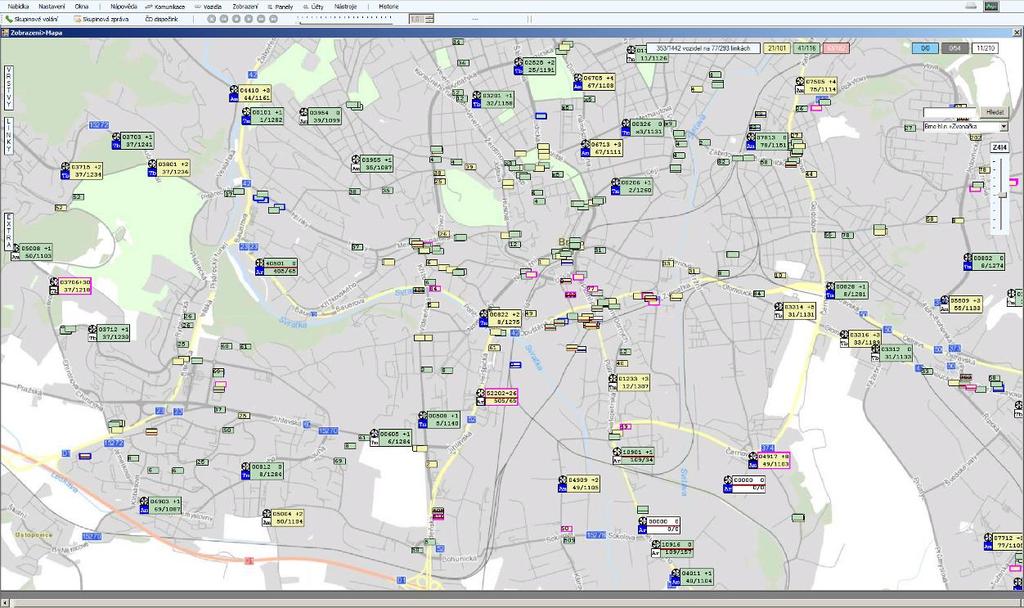Viewport: 1024px width, 608px height.
Task: Click the blue type icon of vehicle 06903
Action: (x=144, y=509)
